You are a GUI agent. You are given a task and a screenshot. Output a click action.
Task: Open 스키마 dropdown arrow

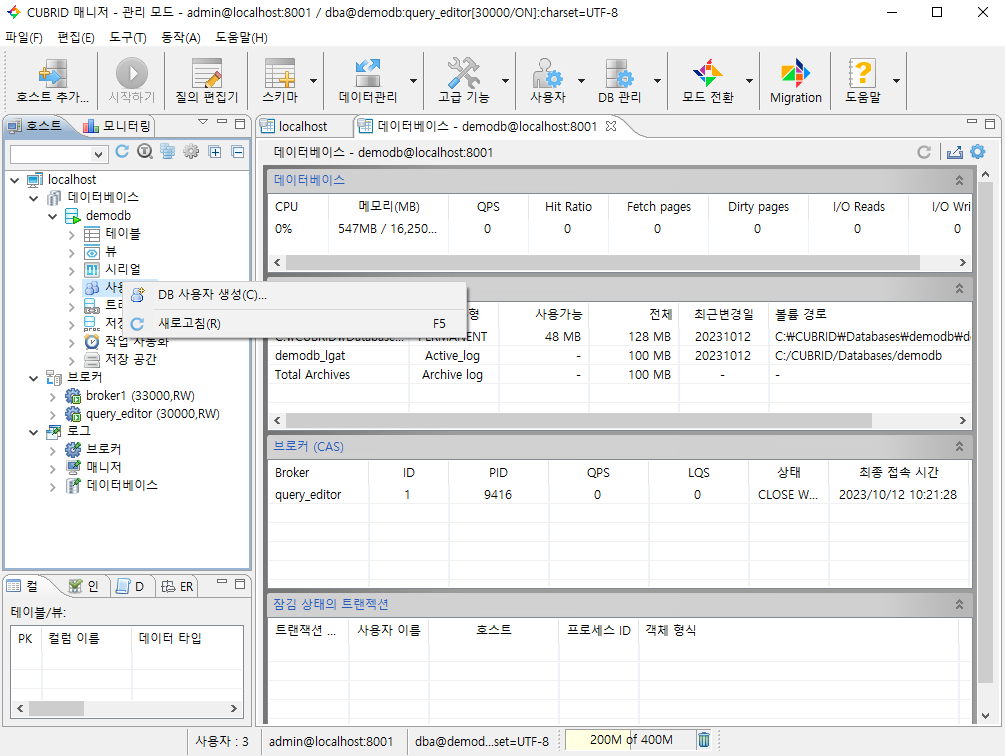(x=313, y=81)
